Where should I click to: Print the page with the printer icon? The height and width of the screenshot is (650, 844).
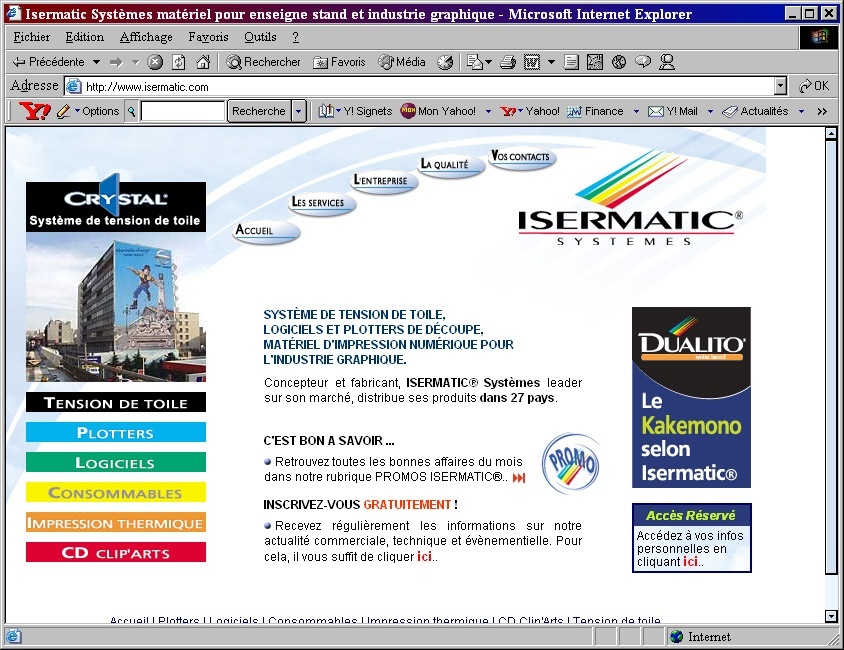(508, 62)
